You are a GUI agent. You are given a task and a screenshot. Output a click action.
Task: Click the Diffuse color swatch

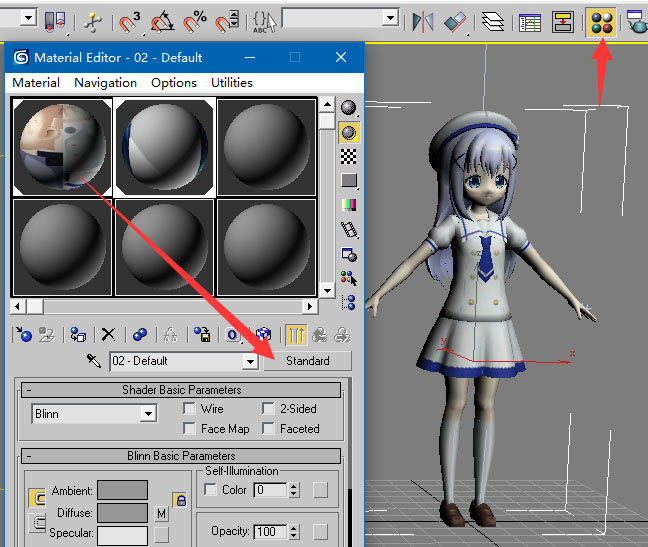click(x=122, y=512)
